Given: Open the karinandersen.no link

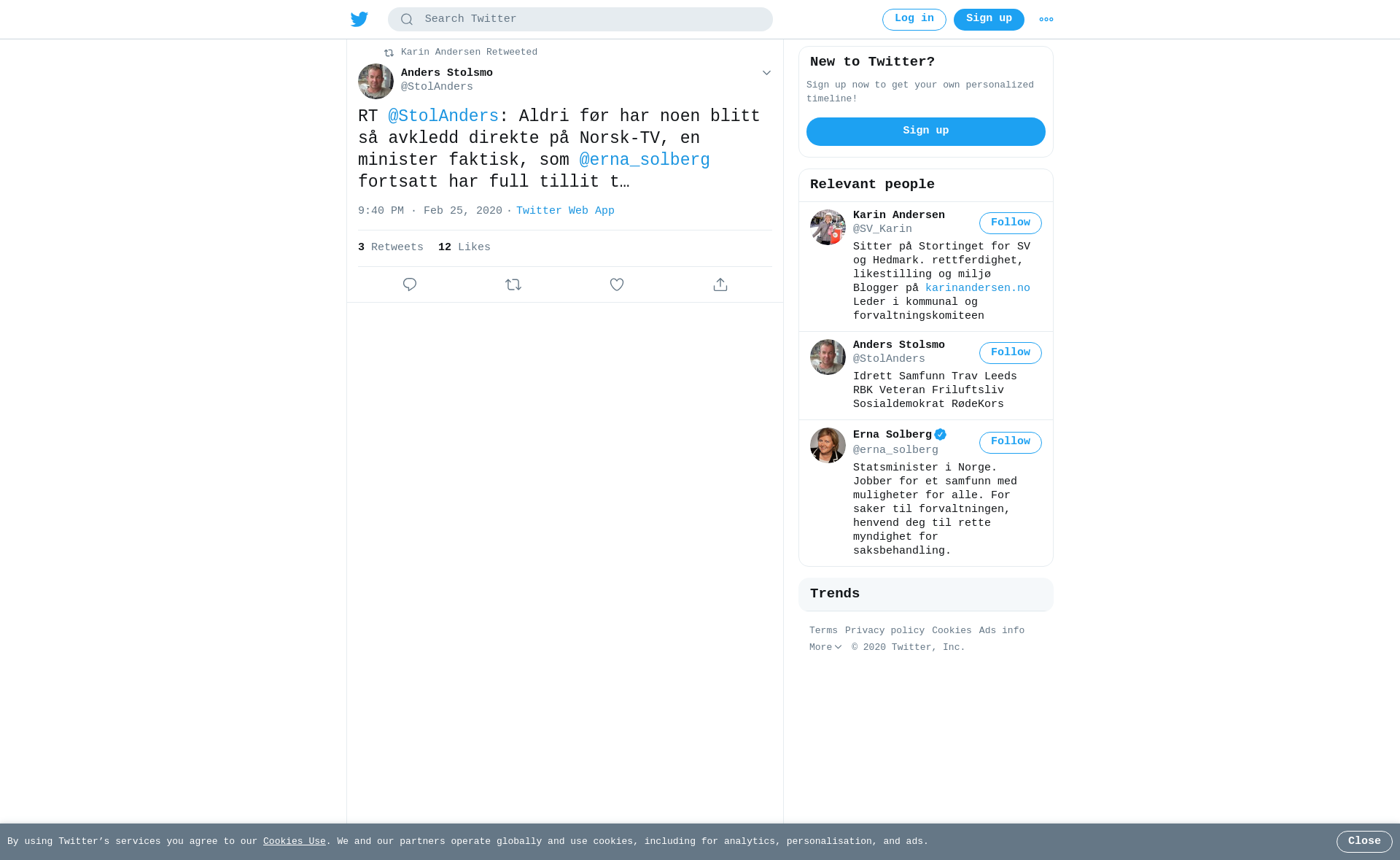Looking at the screenshot, I should pyautogui.click(x=977, y=289).
